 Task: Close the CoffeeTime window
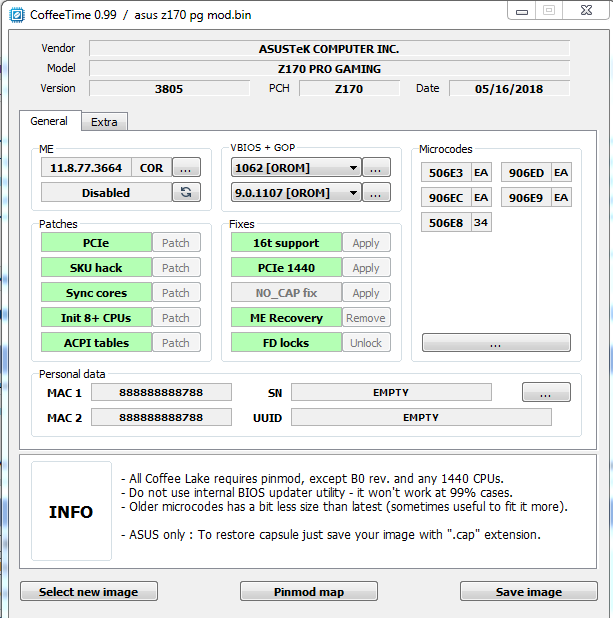click(587, 10)
